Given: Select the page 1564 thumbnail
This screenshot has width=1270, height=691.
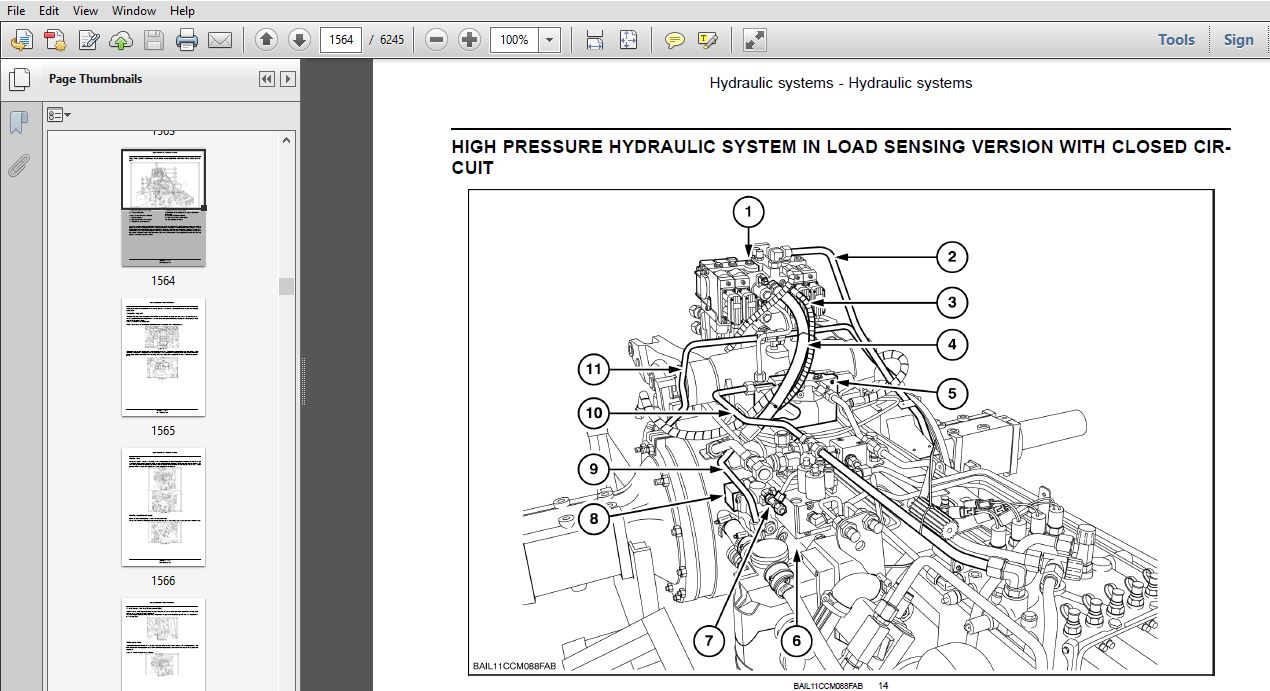Looking at the screenshot, I should click(163, 208).
